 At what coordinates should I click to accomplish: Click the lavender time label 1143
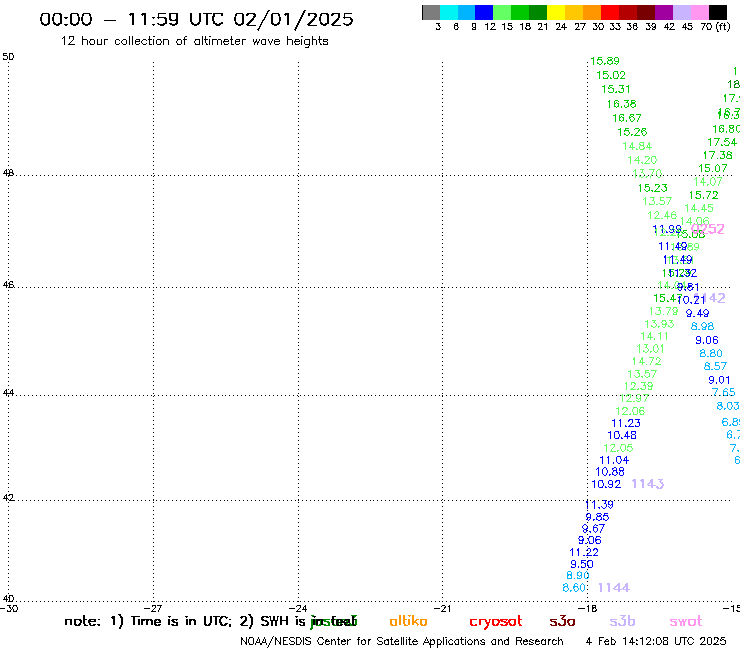(x=648, y=484)
